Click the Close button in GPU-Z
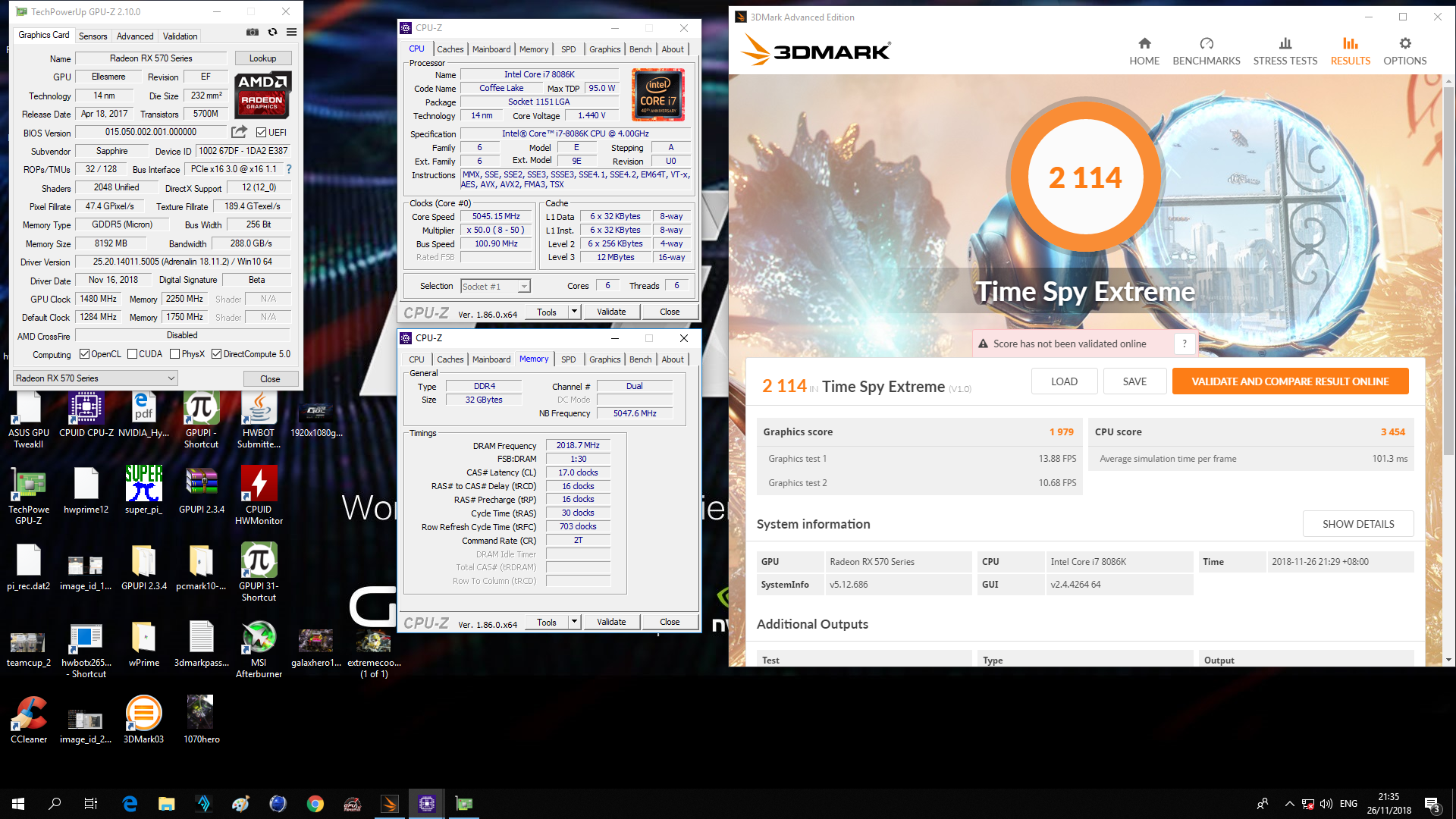Image resolution: width=1456 pixels, height=819 pixels. tap(270, 379)
